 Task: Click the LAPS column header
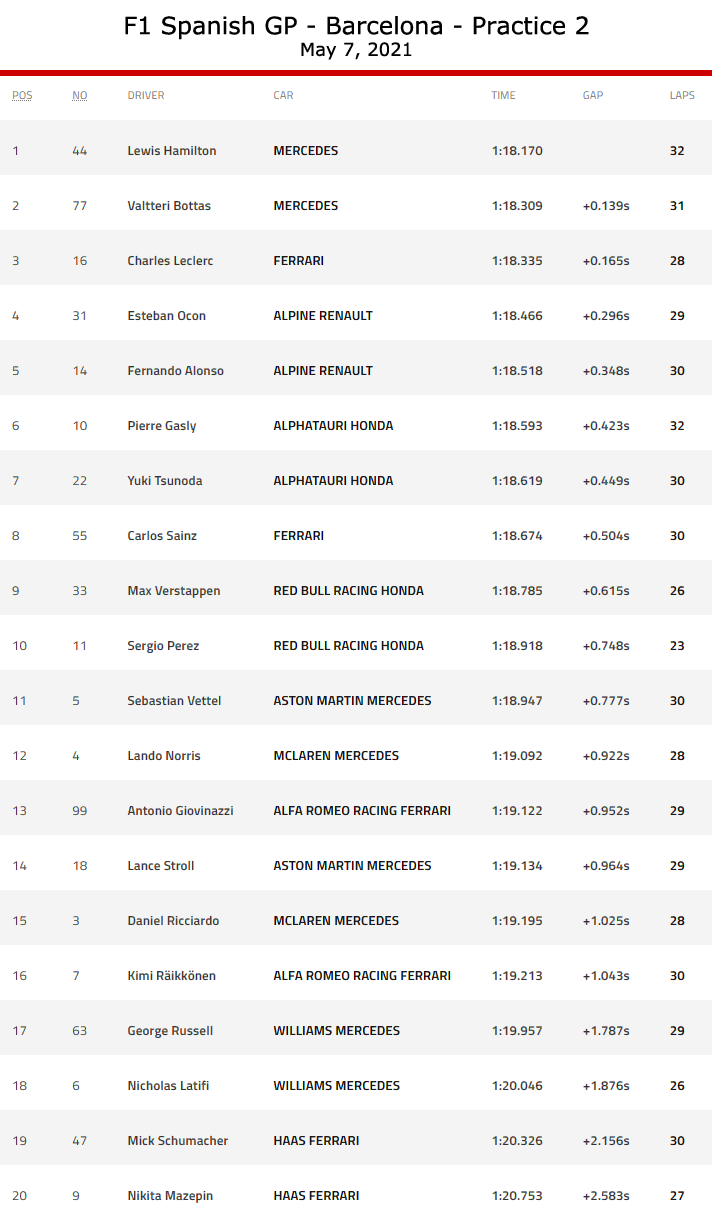(682, 96)
